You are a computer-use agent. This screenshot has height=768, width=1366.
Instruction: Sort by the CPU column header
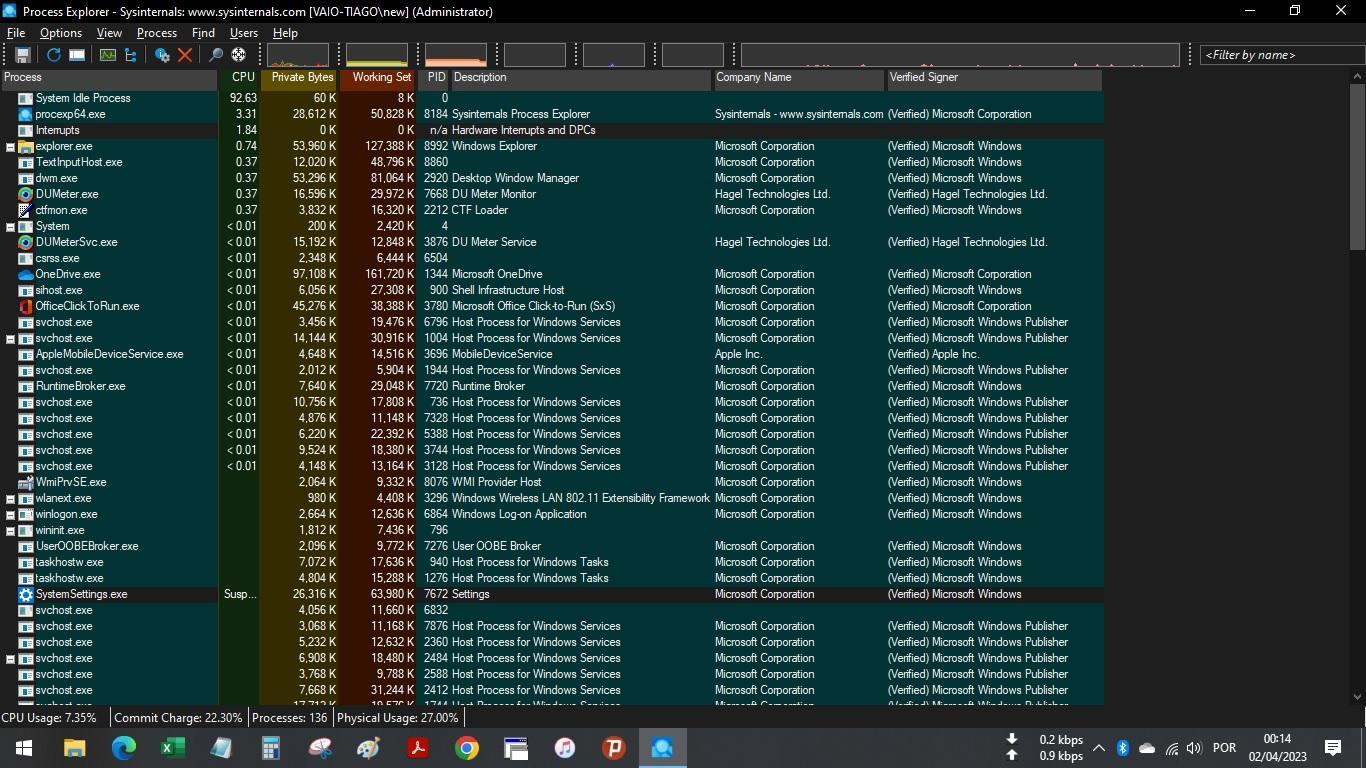(240, 78)
